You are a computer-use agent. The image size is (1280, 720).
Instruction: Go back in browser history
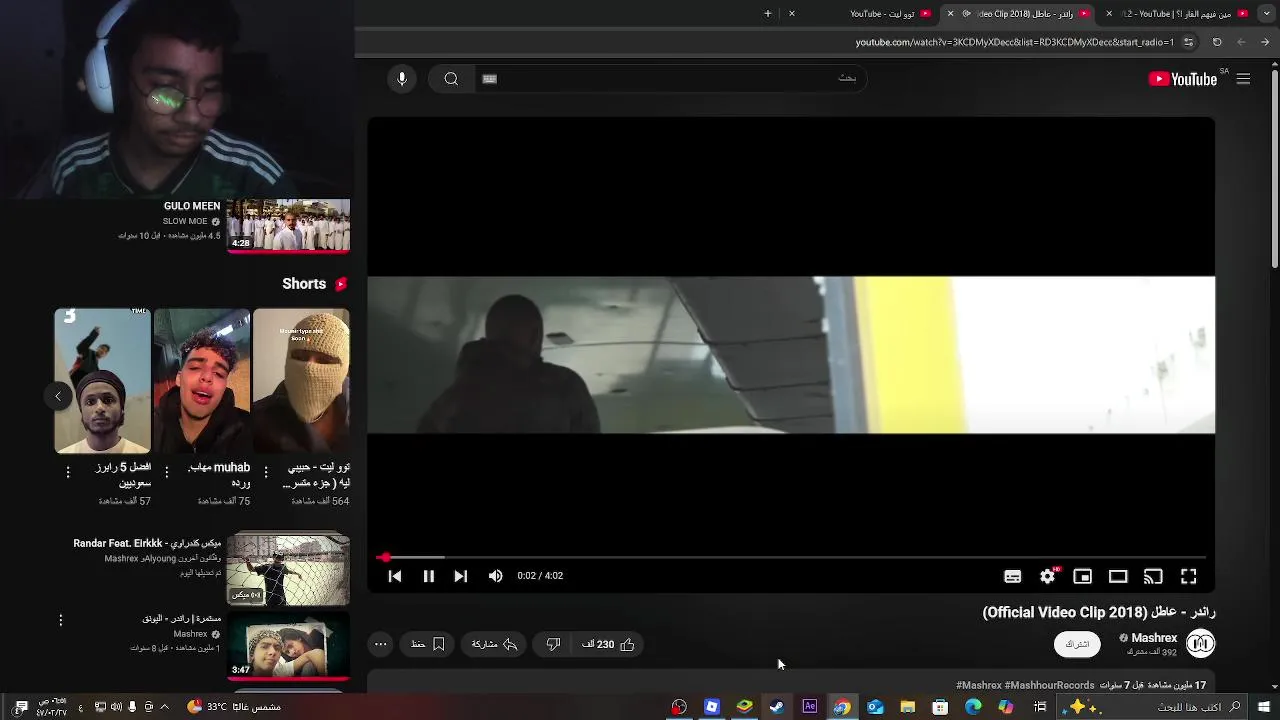[1265, 42]
